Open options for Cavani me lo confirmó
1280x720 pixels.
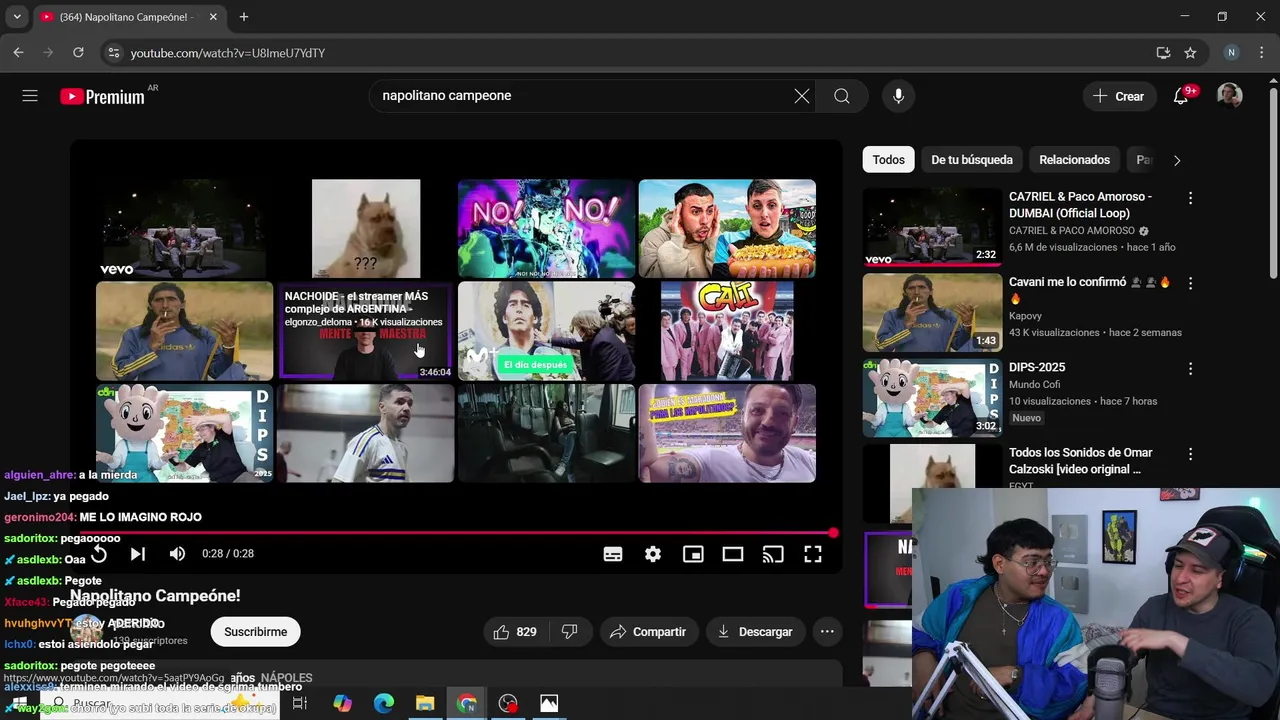(1190, 283)
